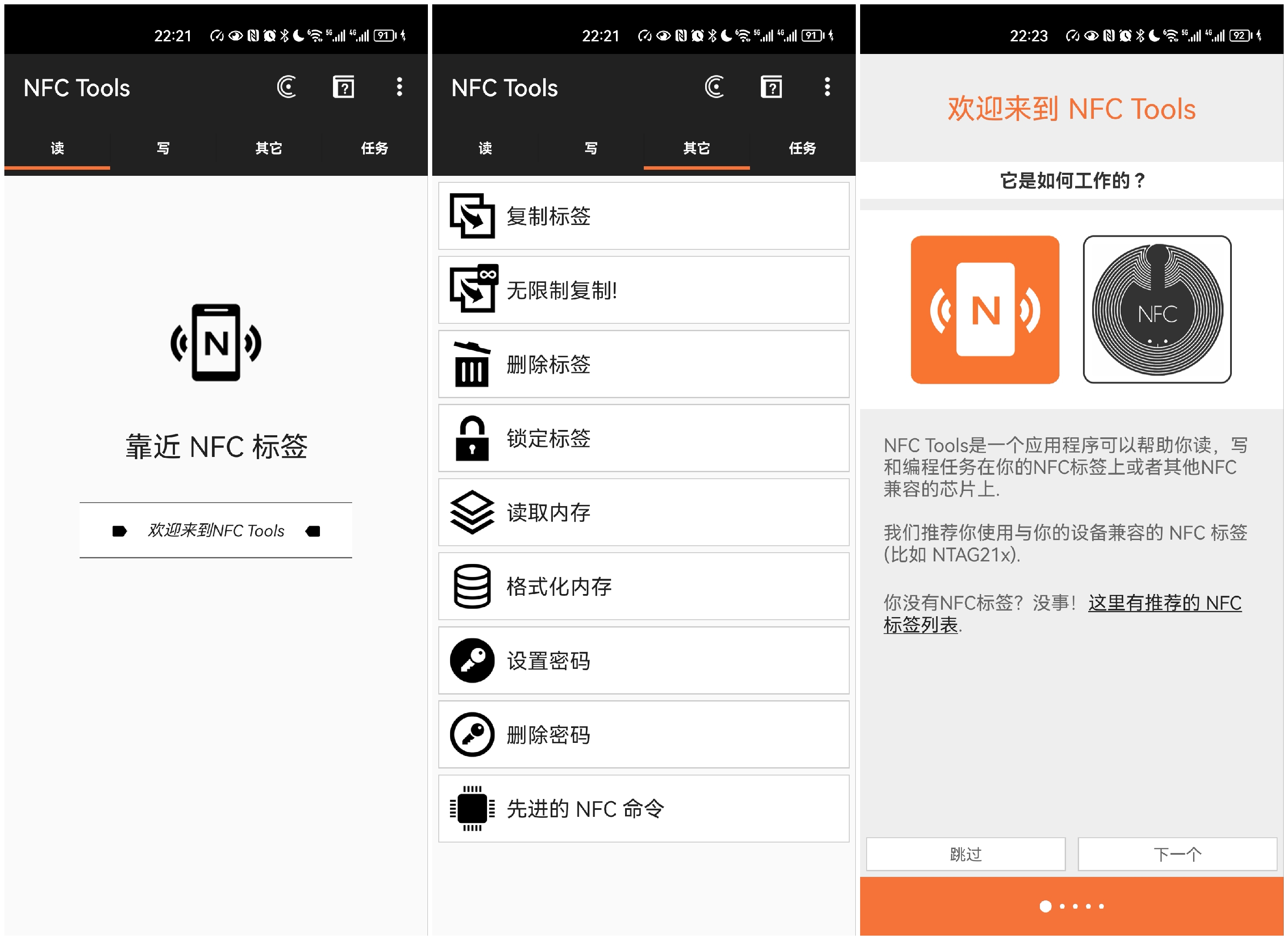The width and height of the screenshot is (1288, 940).
Task: Tap the battery indicator on the first screen's status bar
Action: (x=385, y=36)
